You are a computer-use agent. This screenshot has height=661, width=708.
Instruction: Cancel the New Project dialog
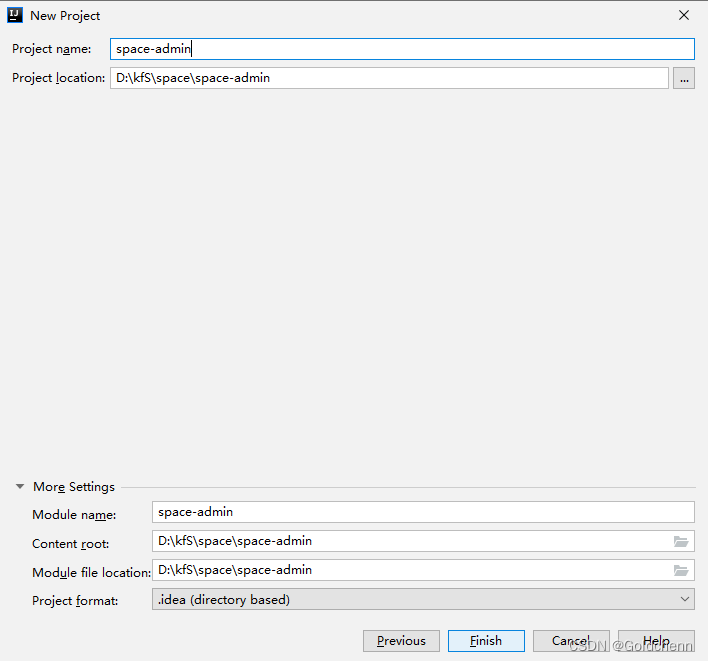click(x=571, y=641)
